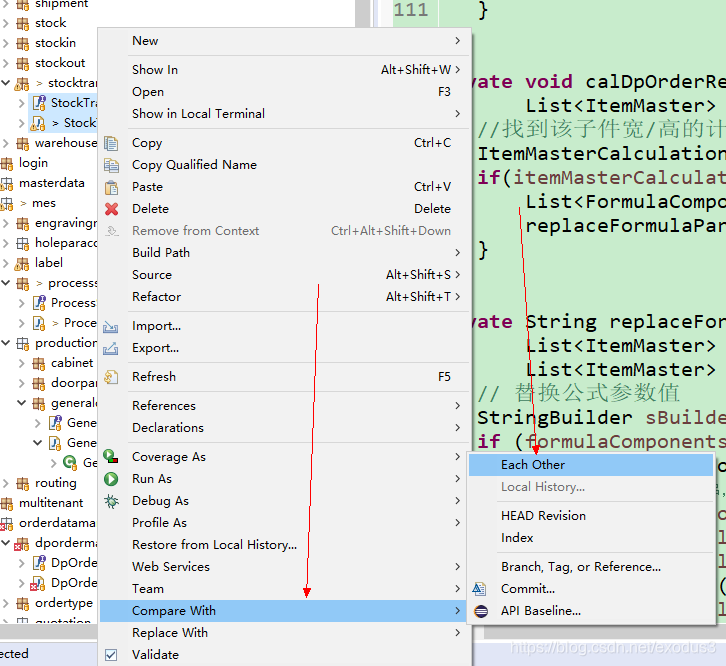This screenshot has height=666, width=726.
Task: Click the warehouse package icon
Action: click(x=22, y=143)
